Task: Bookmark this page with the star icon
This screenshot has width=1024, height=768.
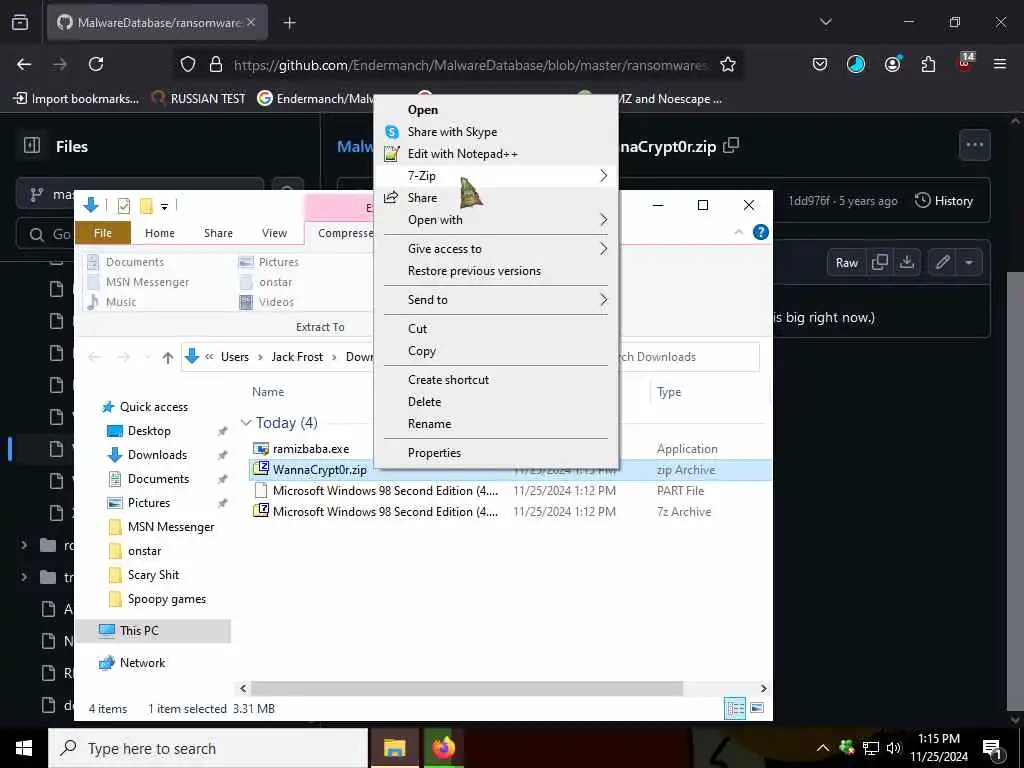Action: (728, 64)
